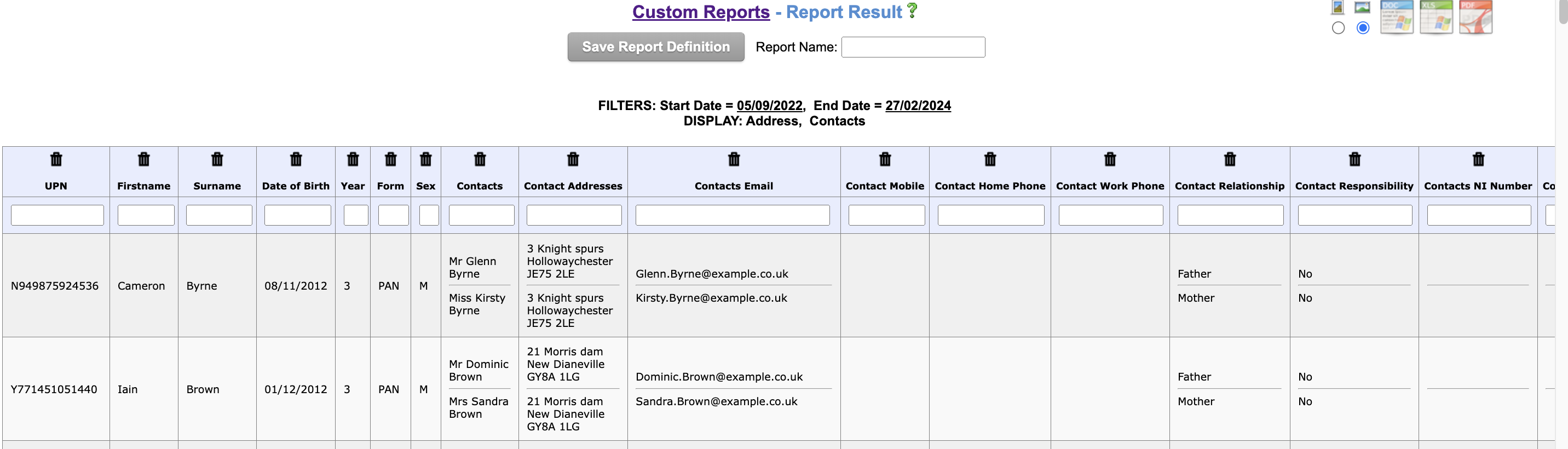Export the report as an XLS spreadsheet
The width and height of the screenshot is (1568, 449).
(x=1437, y=17)
